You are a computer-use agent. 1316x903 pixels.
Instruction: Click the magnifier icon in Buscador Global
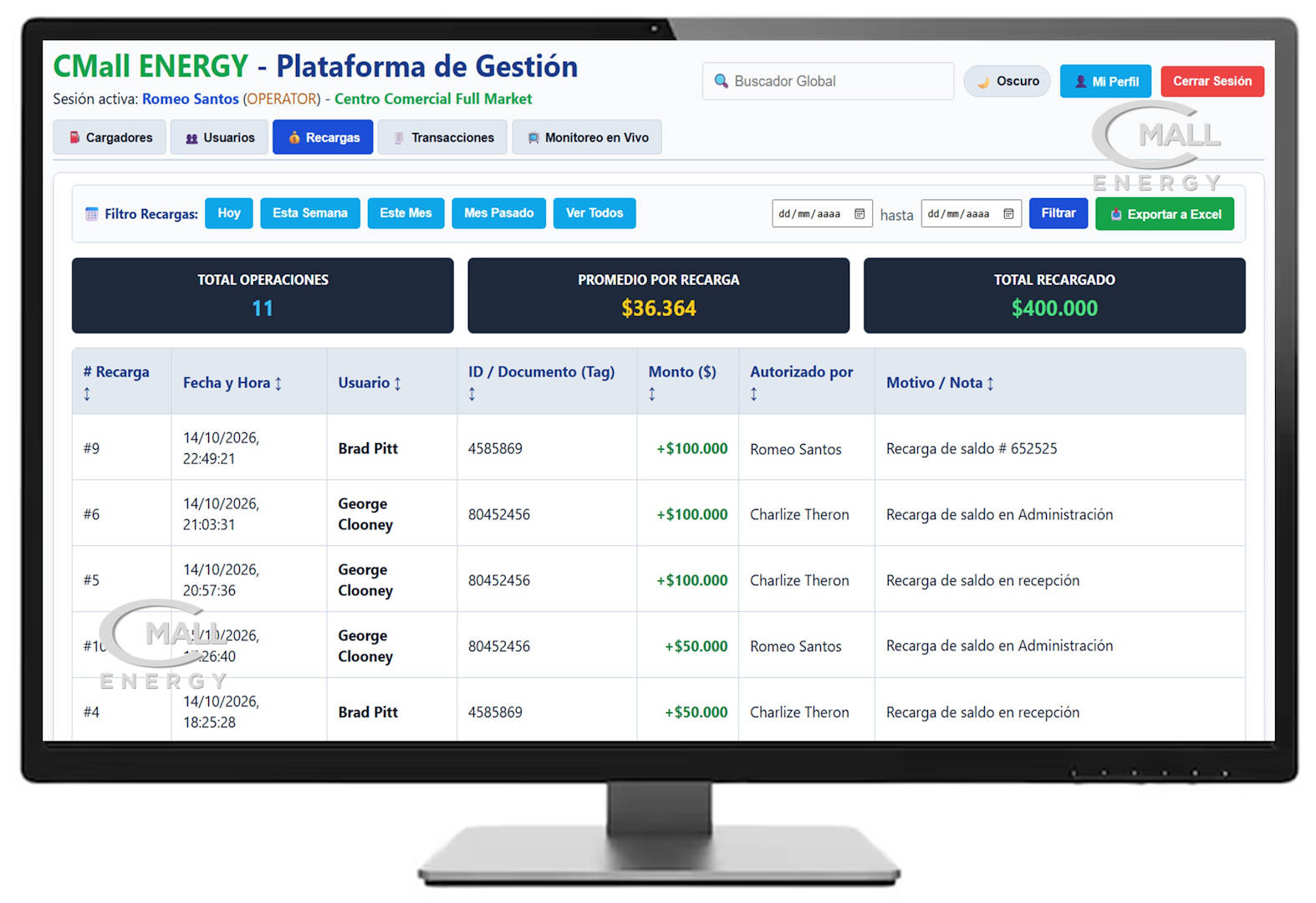(x=721, y=81)
